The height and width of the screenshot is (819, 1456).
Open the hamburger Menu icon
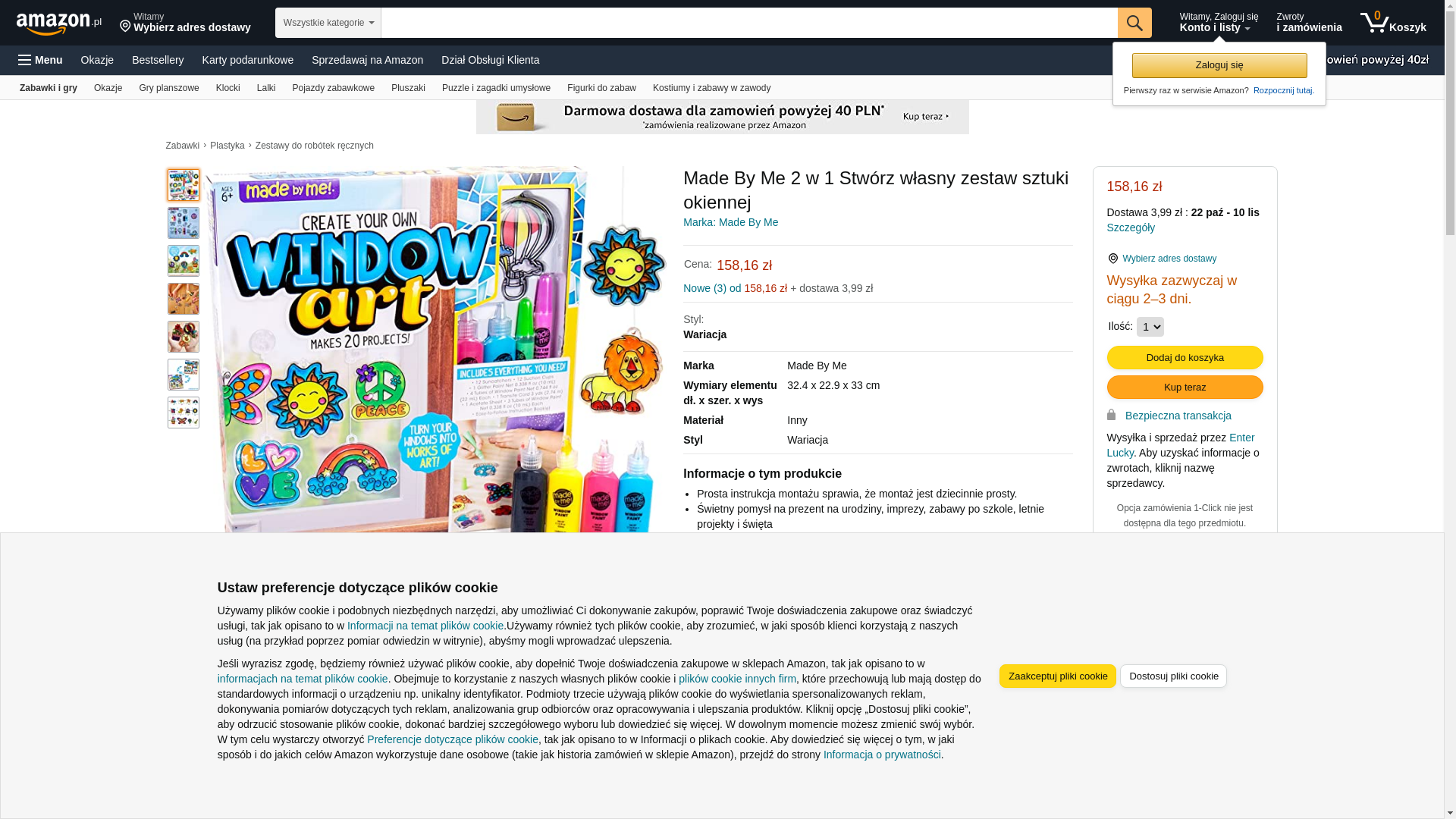tap(25, 60)
